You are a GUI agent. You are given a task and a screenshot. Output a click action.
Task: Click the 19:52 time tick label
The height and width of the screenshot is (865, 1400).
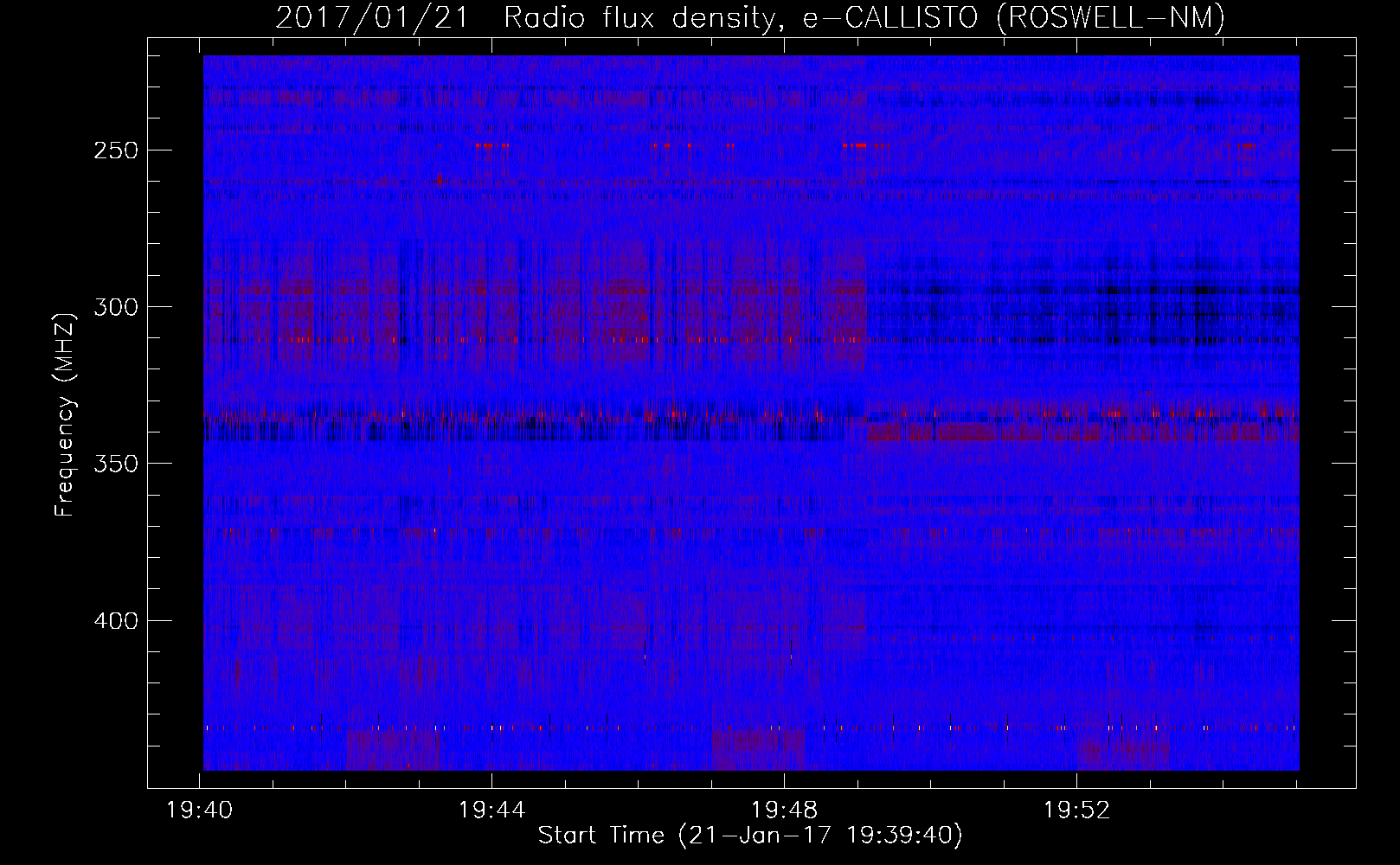click(x=1077, y=811)
